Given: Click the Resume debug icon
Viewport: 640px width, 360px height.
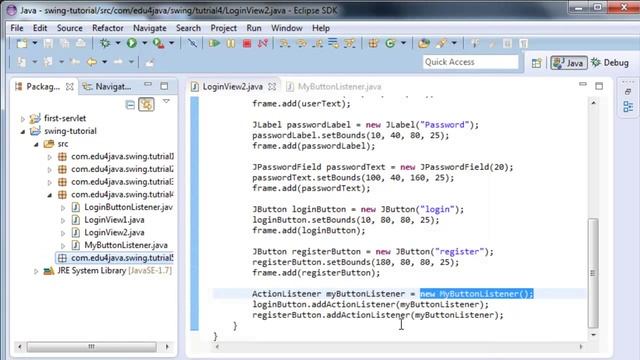Looking at the screenshot, I should coord(214,43).
